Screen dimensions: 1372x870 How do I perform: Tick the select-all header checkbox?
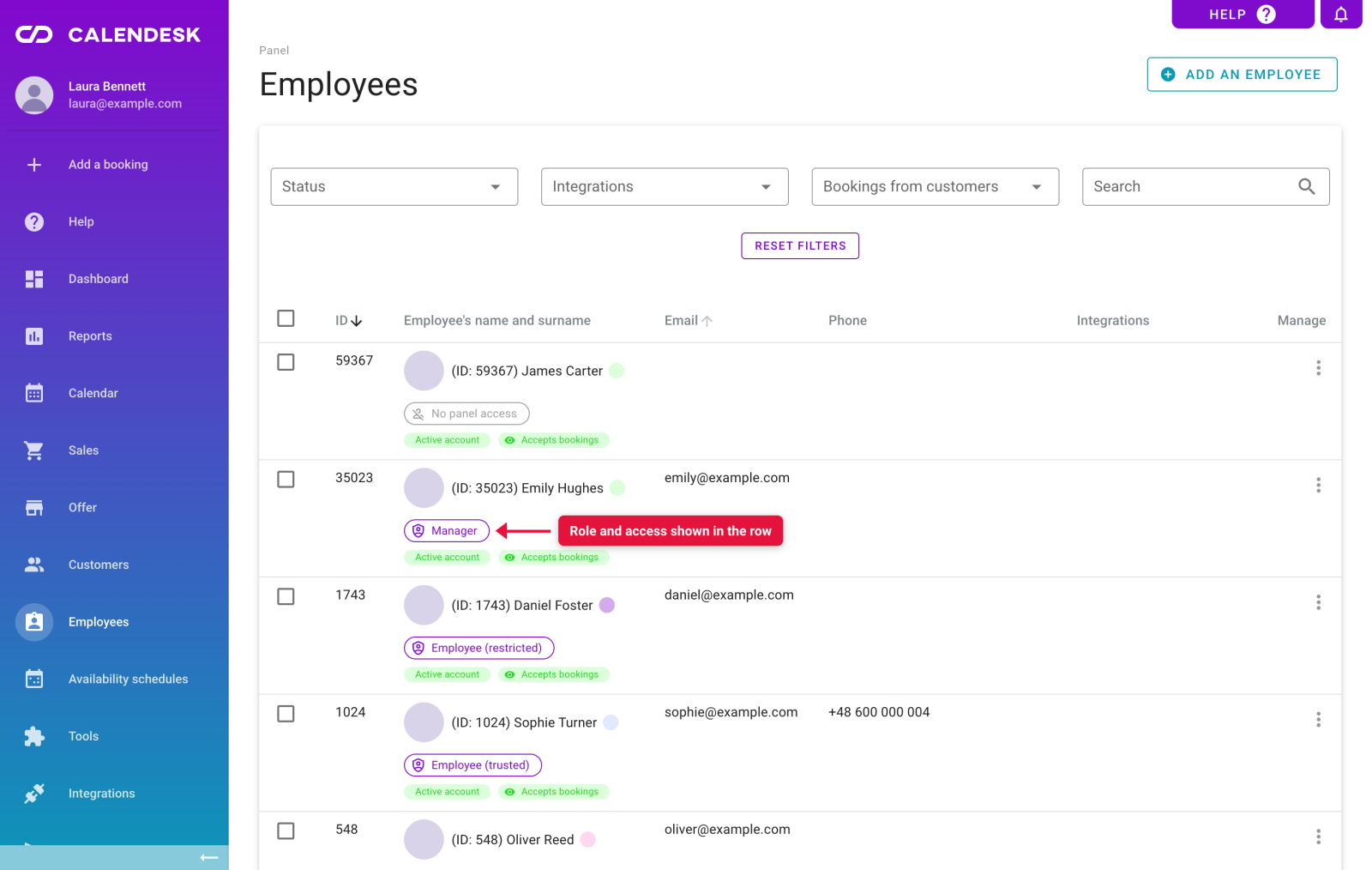click(x=286, y=318)
